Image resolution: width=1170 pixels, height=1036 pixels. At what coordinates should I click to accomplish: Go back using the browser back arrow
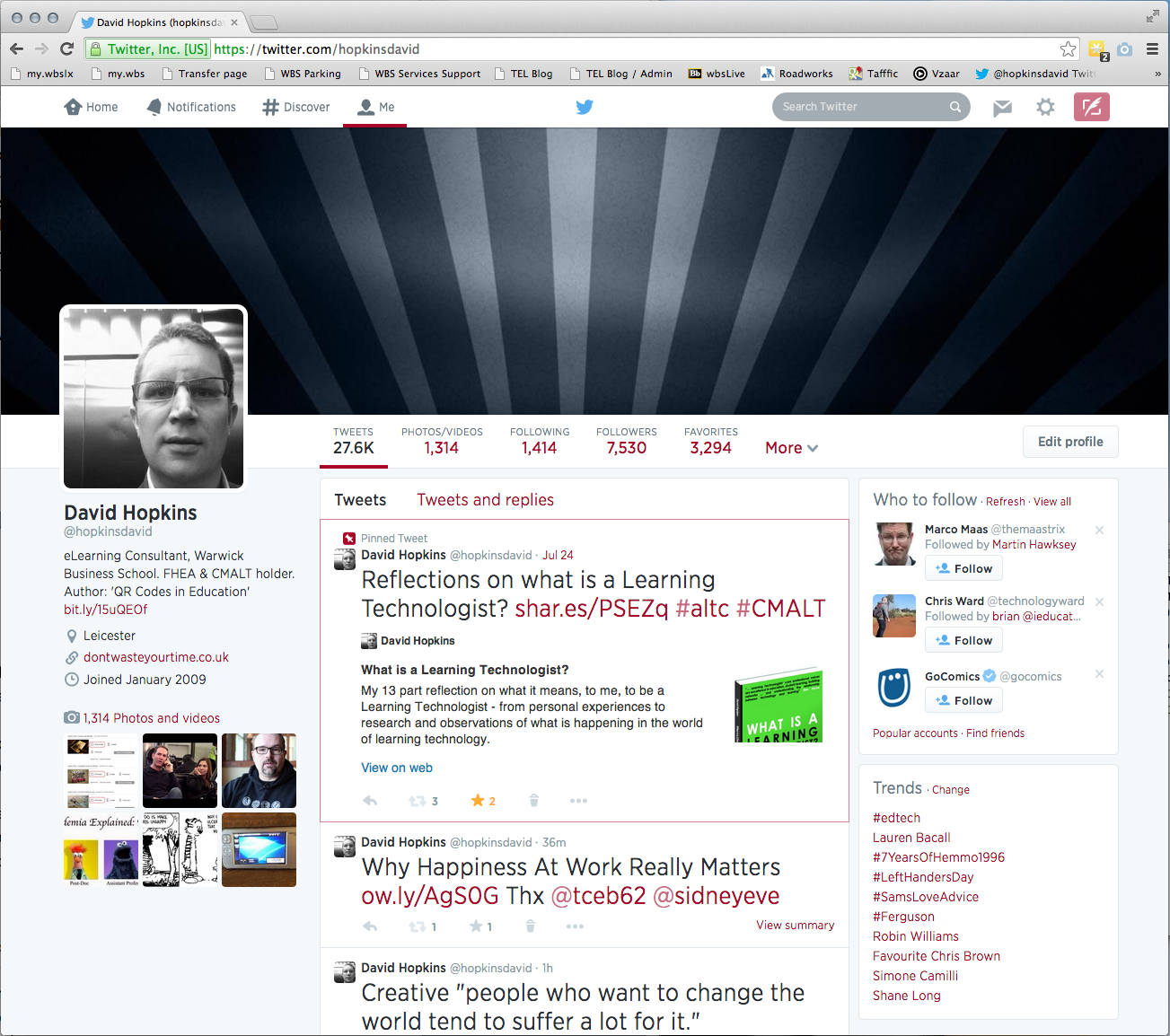[x=16, y=49]
